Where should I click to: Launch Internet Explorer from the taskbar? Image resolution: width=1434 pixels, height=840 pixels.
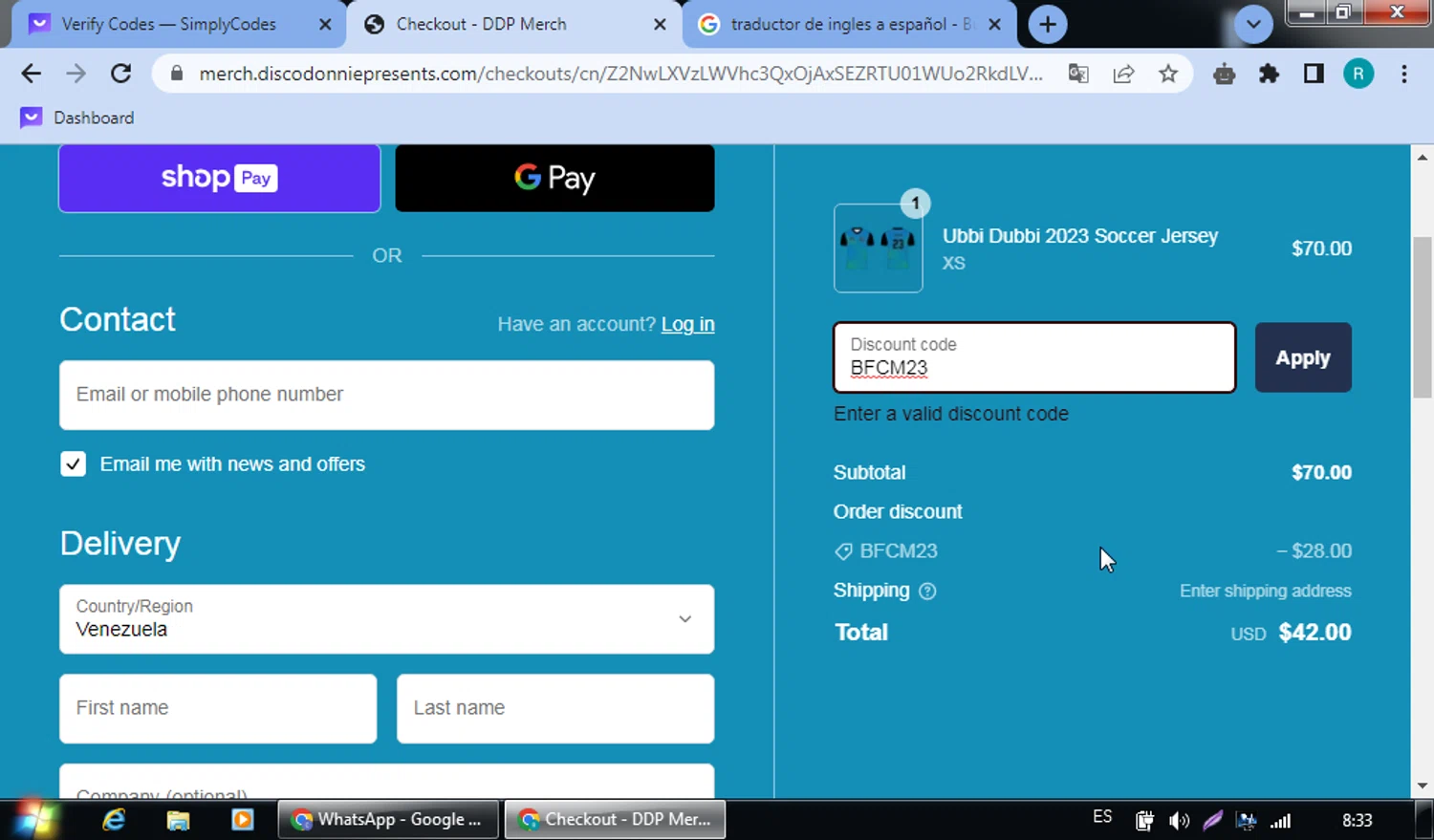[x=114, y=819]
